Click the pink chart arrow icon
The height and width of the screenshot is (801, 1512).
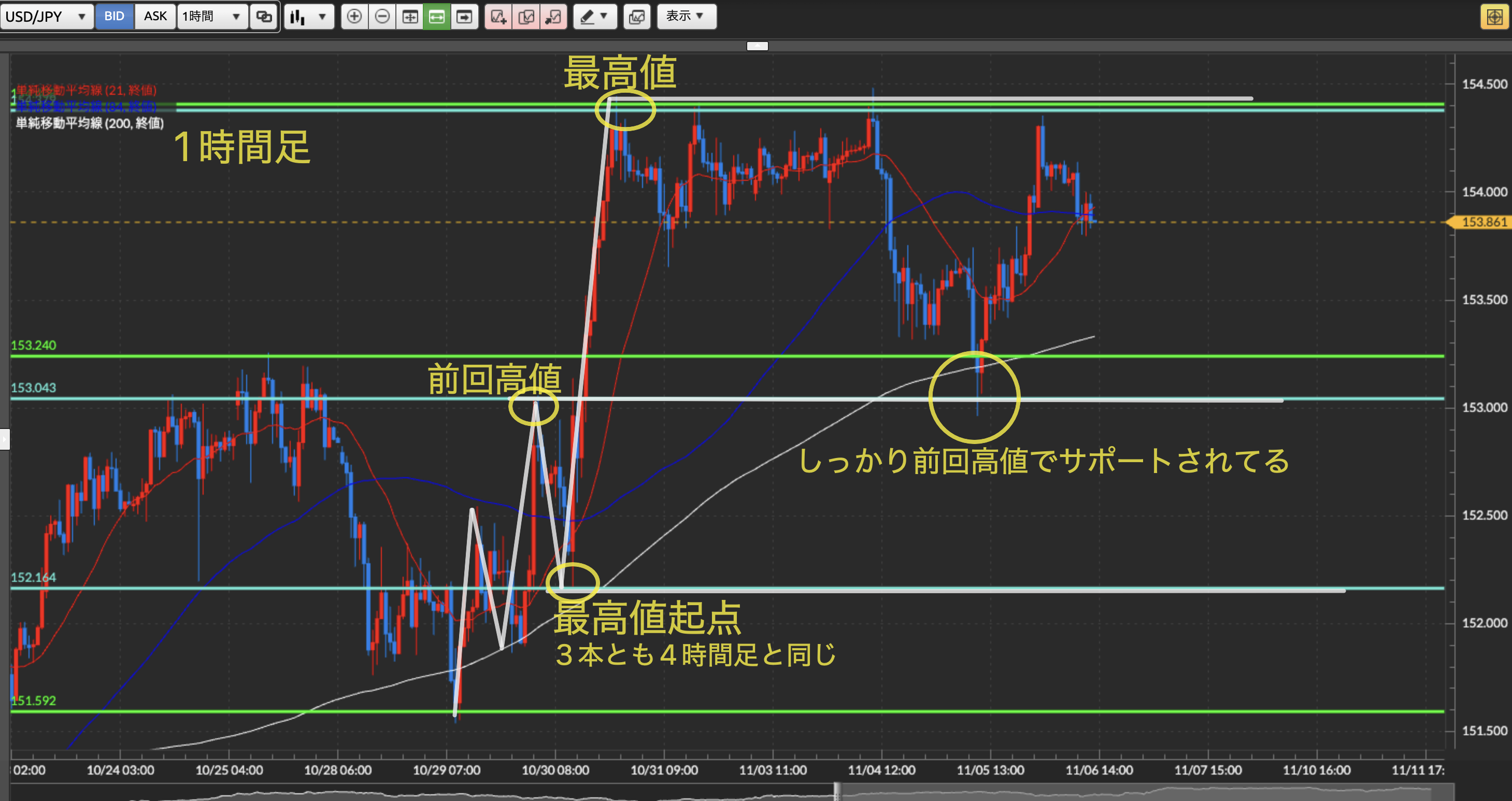(x=553, y=17)
